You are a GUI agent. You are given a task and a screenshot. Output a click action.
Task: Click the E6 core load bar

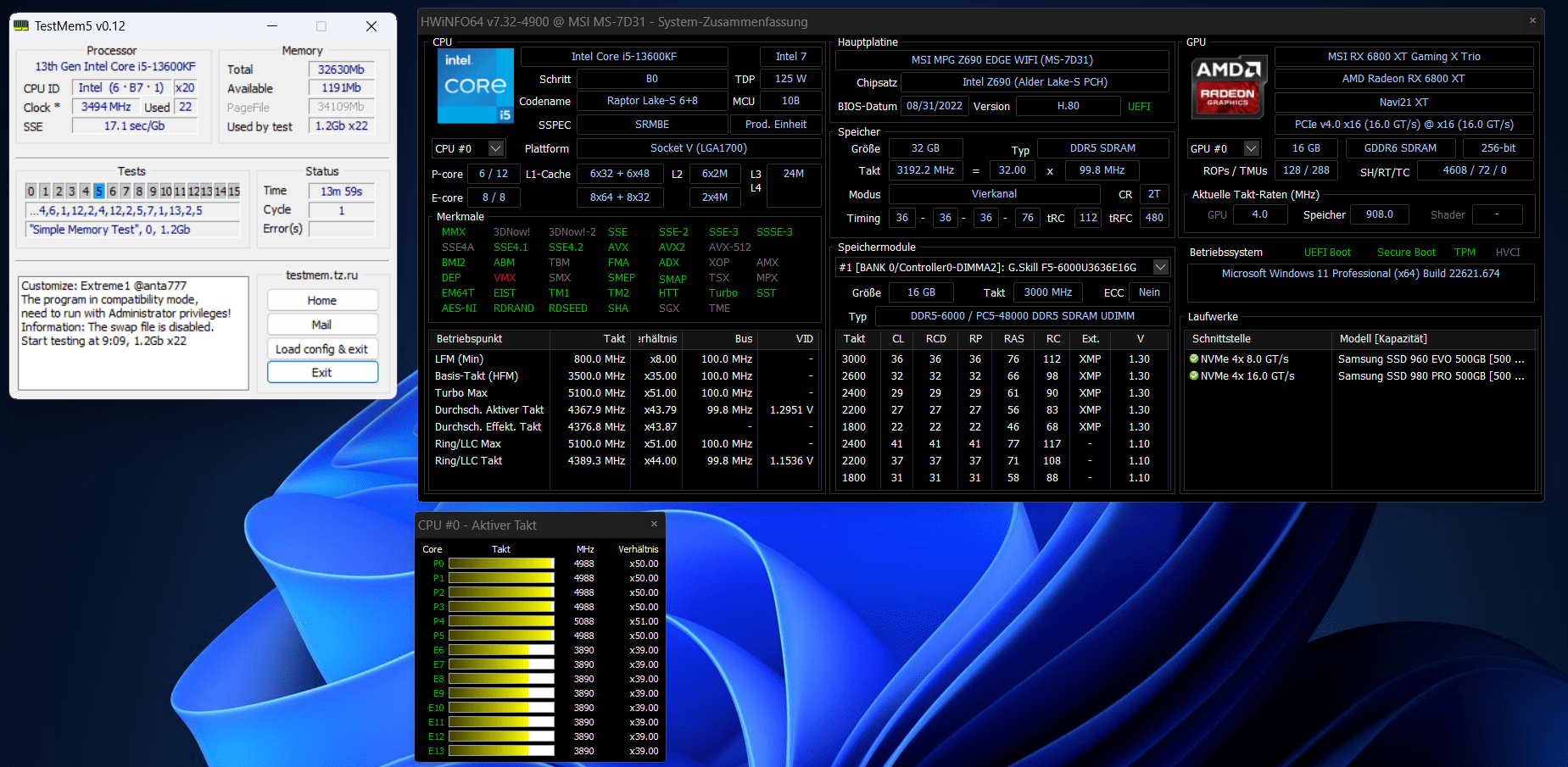click(501, 650)
